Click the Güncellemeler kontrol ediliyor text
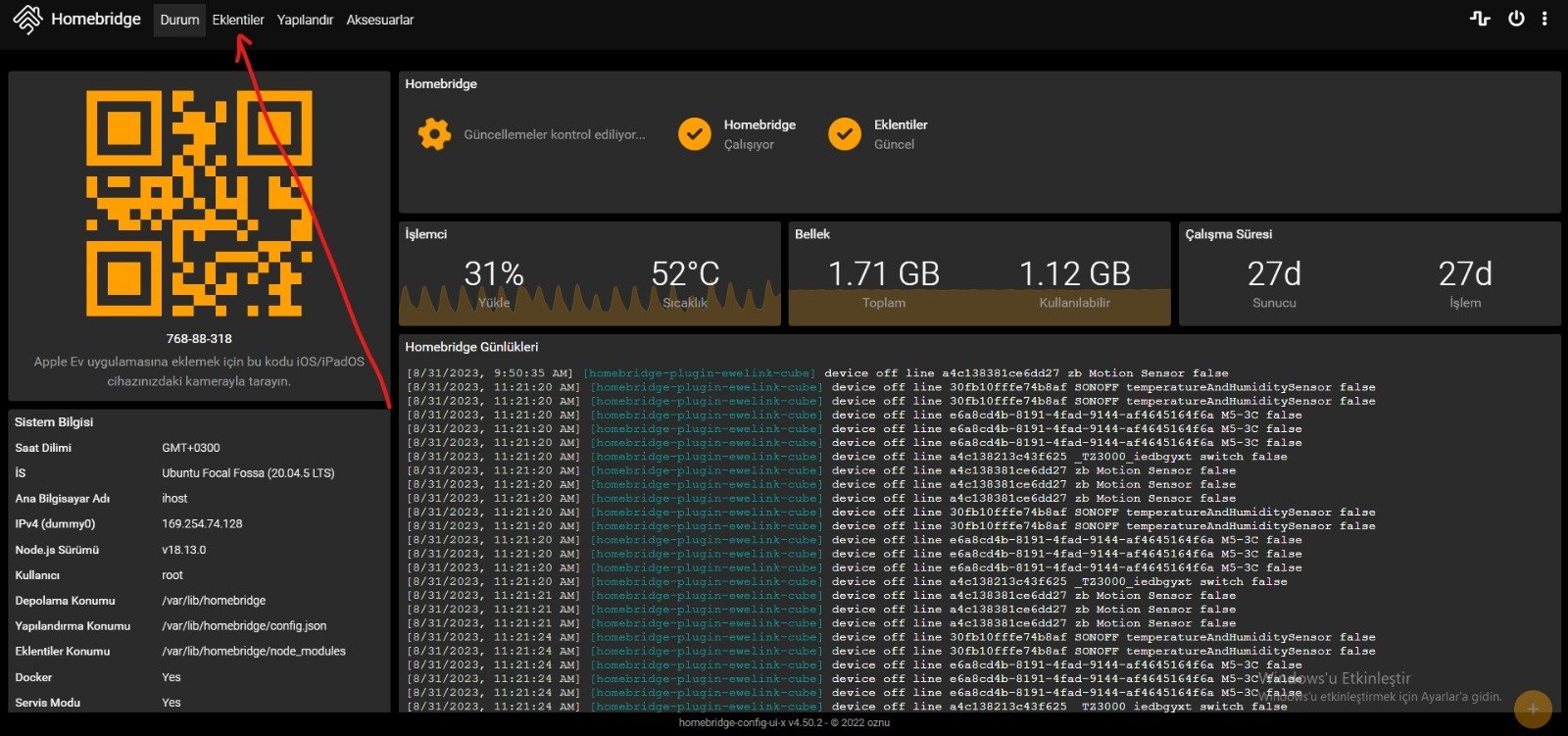This screenshot has height=736, width=1568. [x=555, y=134]
